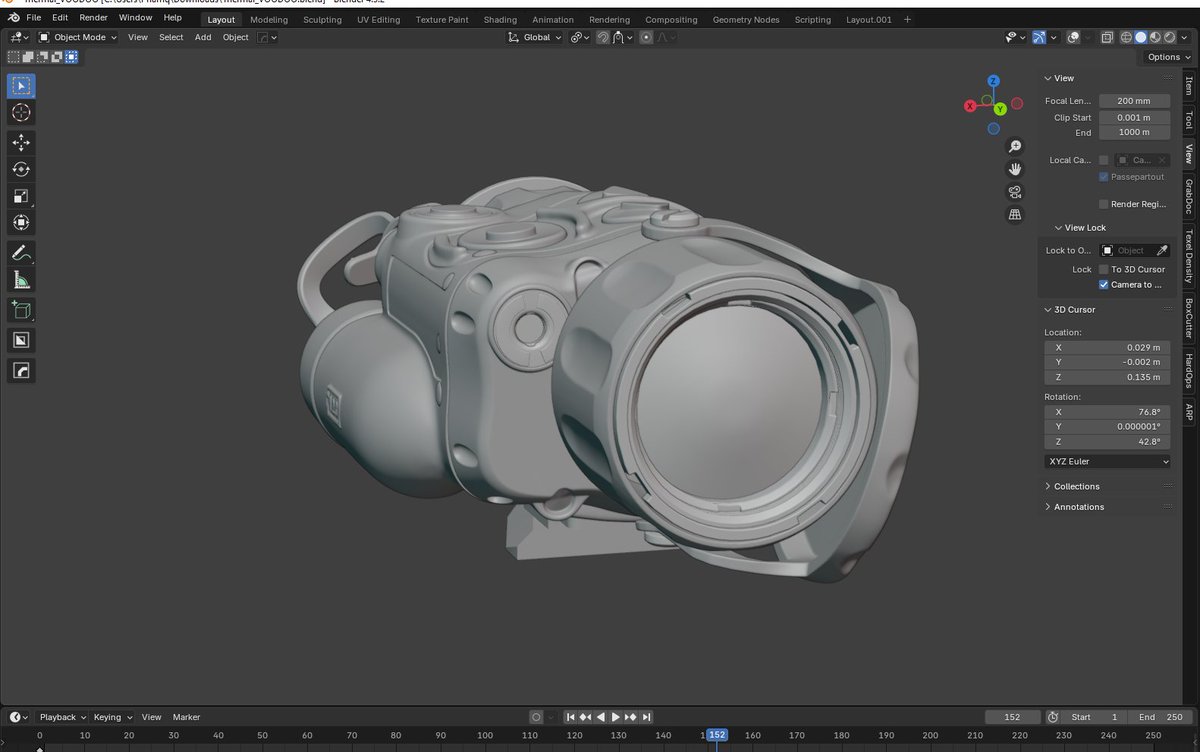Open the Options dropdown
1200x752 pixels.
1168,57
